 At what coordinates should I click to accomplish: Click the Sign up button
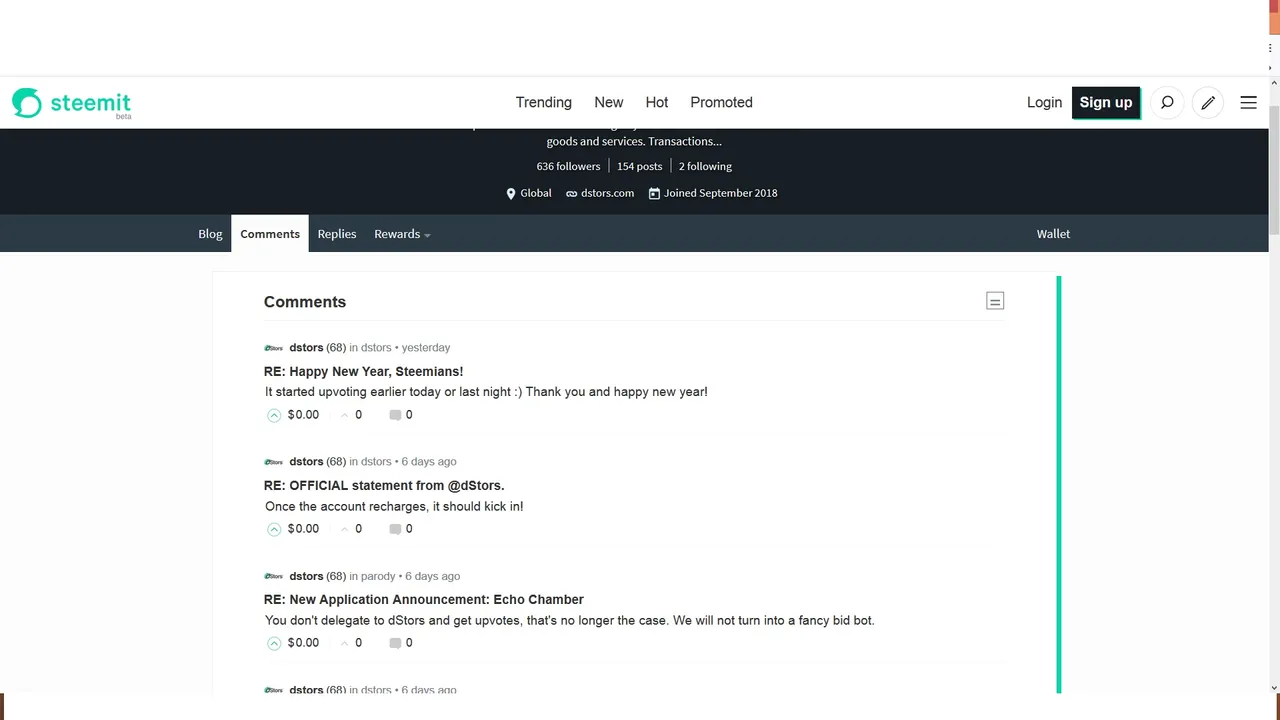[x=1106, y=102]
